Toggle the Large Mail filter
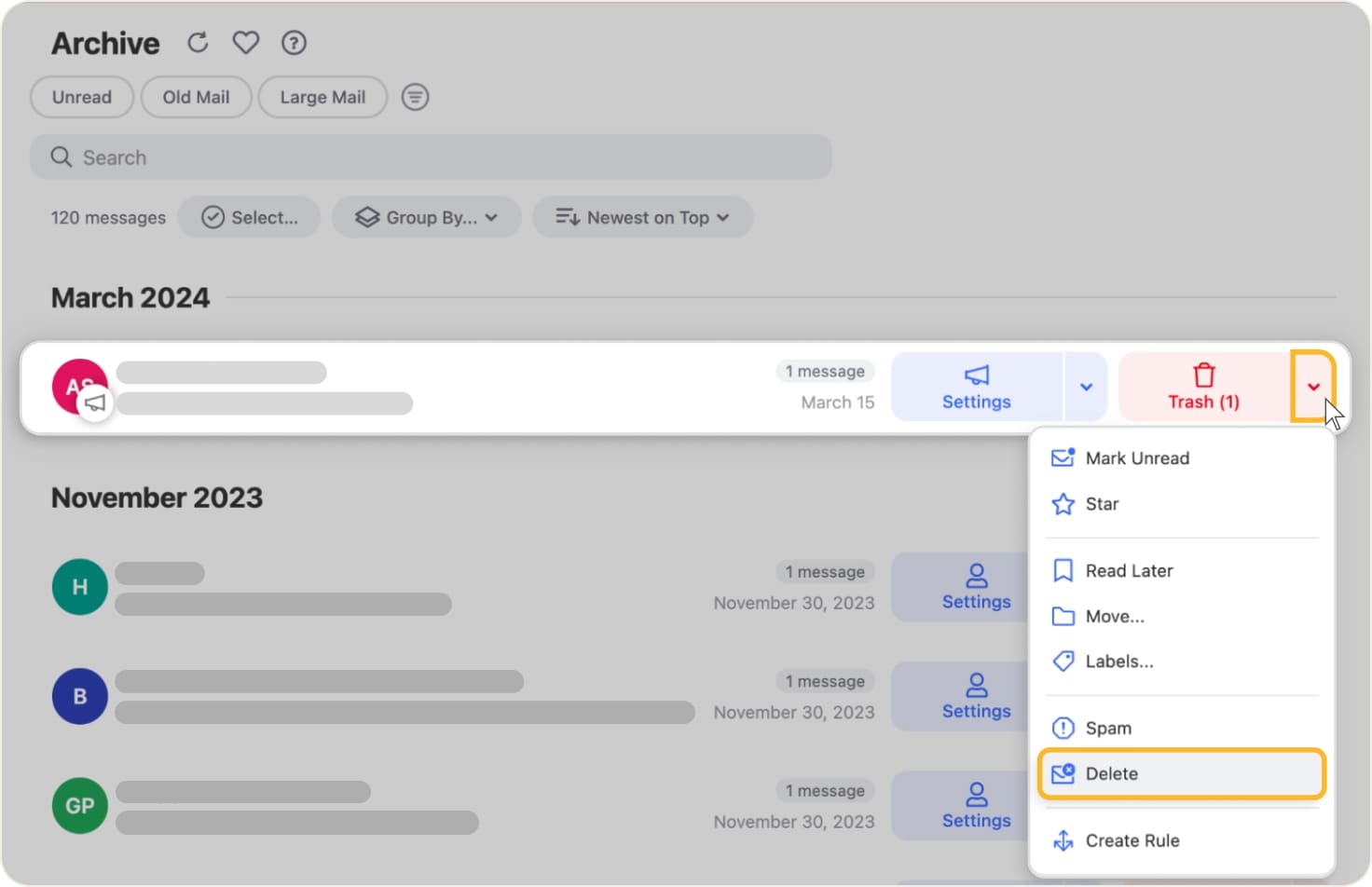The image size is (1372, 887). tap(322, 96)
